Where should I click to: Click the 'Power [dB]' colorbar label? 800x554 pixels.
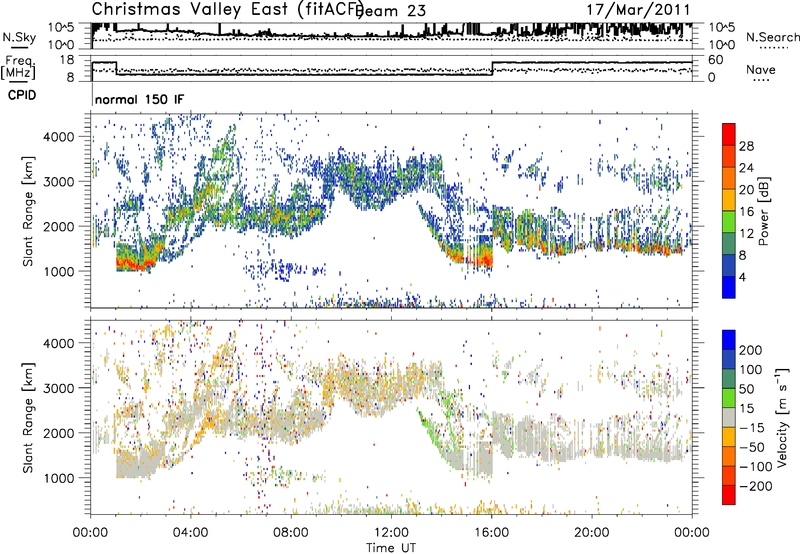click(763, 211)
